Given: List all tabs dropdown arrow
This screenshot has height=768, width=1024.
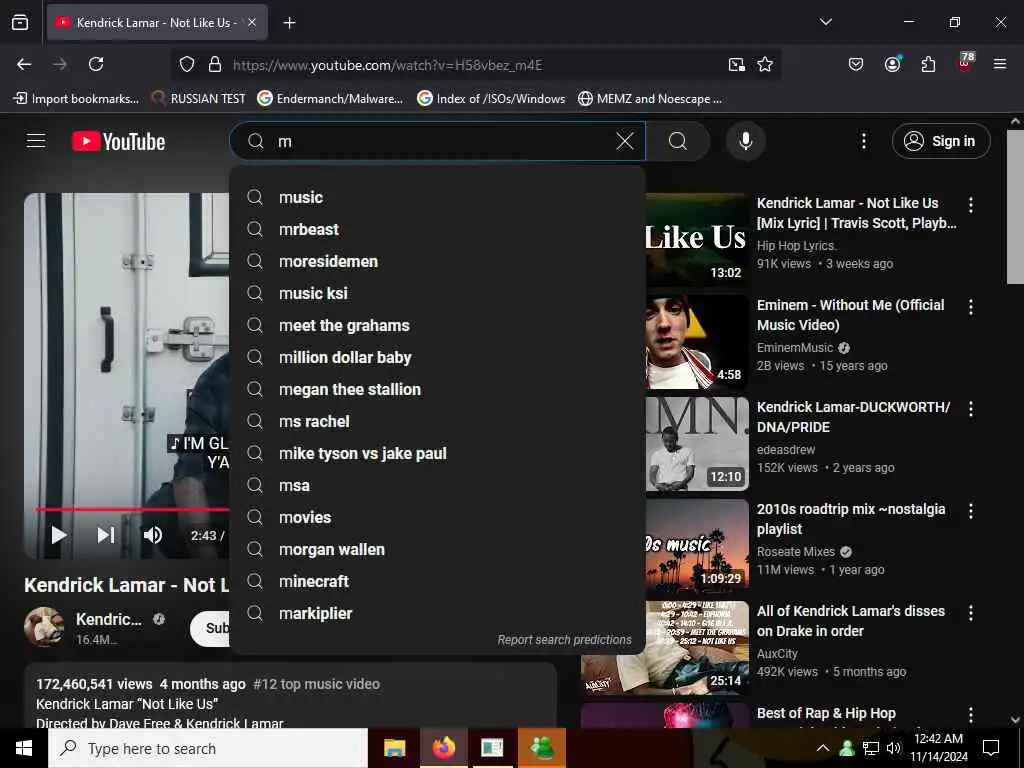Looking at the screenshot, I should click(825, 22).
